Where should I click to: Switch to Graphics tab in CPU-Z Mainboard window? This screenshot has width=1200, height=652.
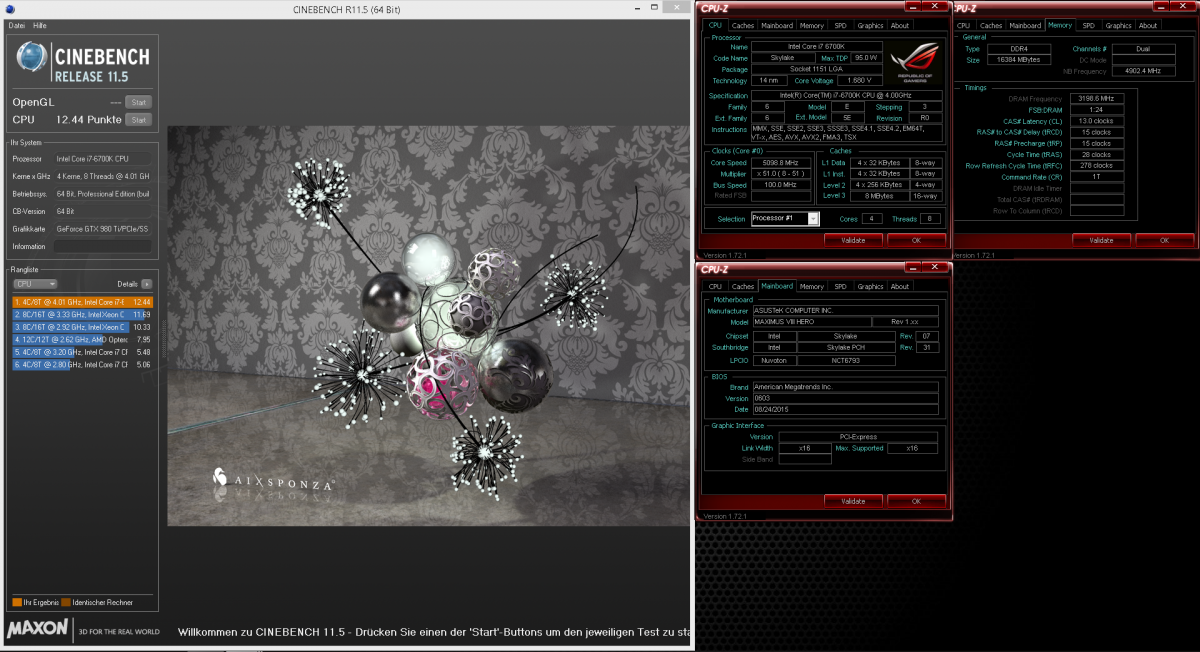coord(870,286)
